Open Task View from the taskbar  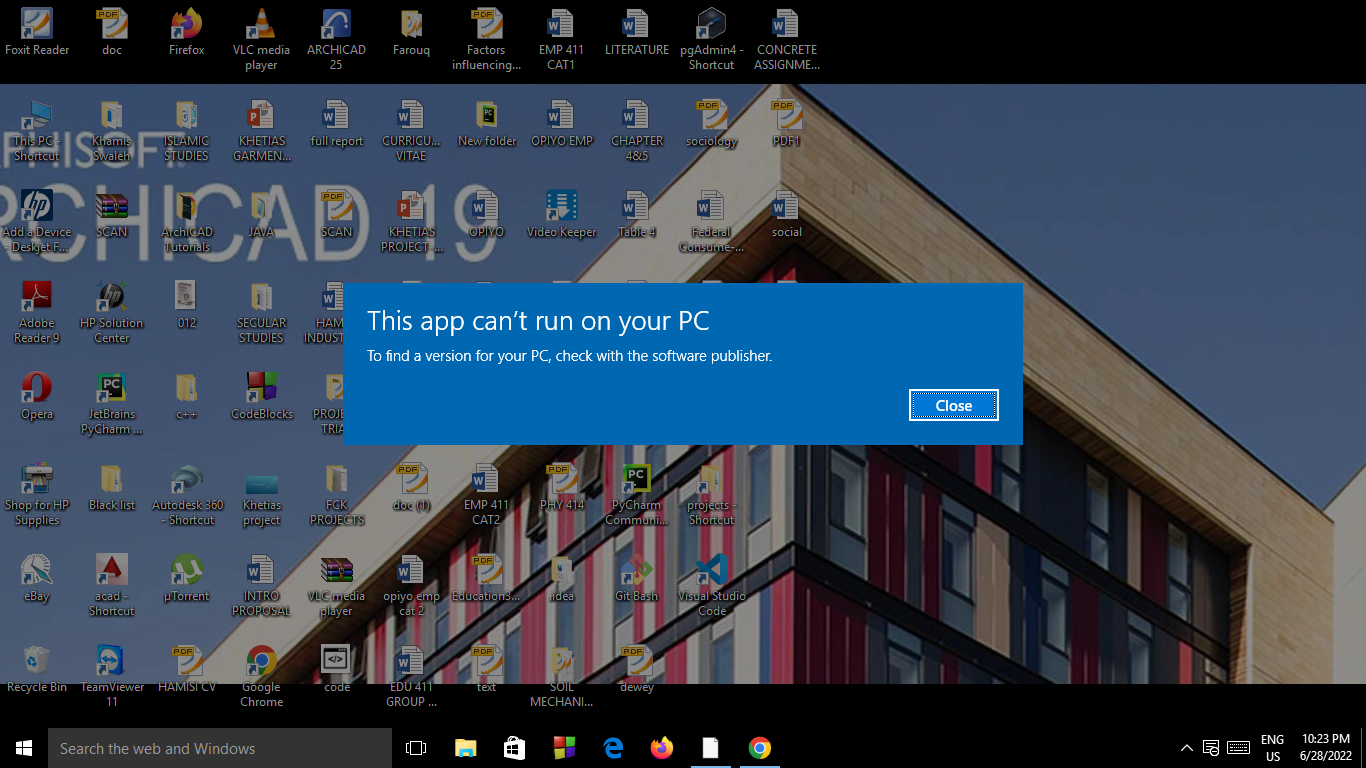tap(416, 748)
